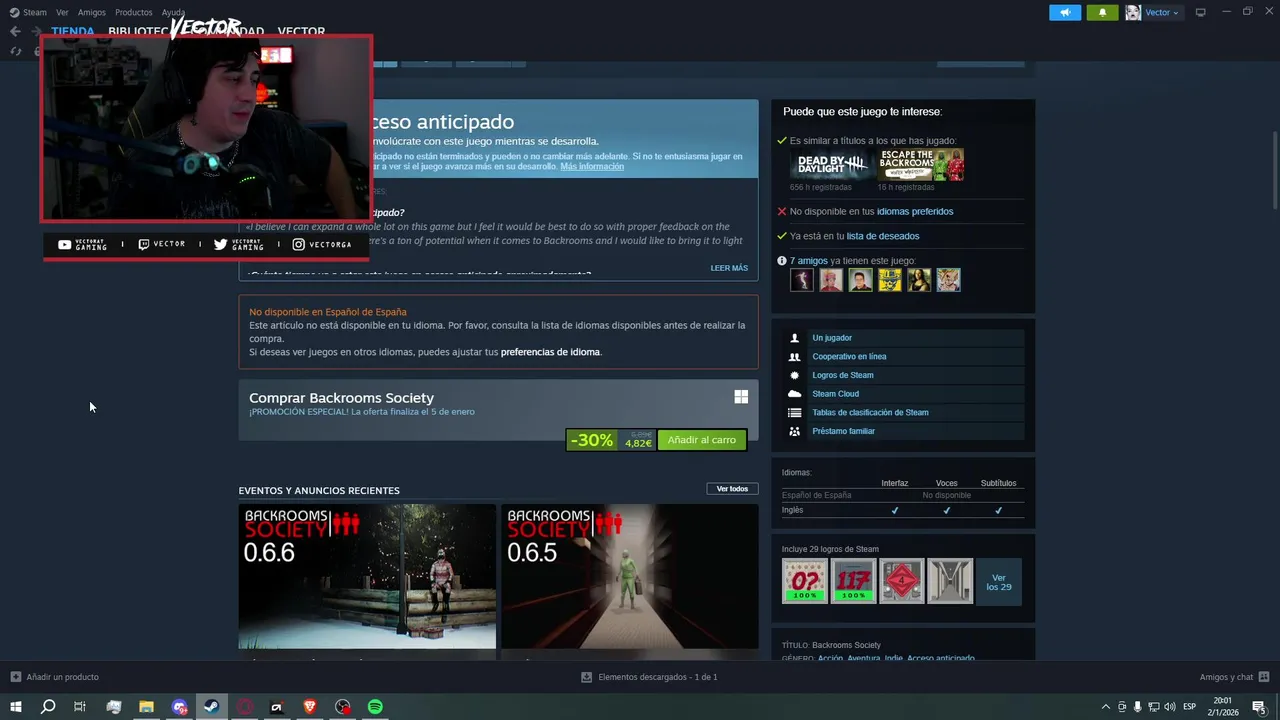This screenshot has width=1280, height=720.
Task: Click the Steam Cloud cloud icon
Action: 794,394
